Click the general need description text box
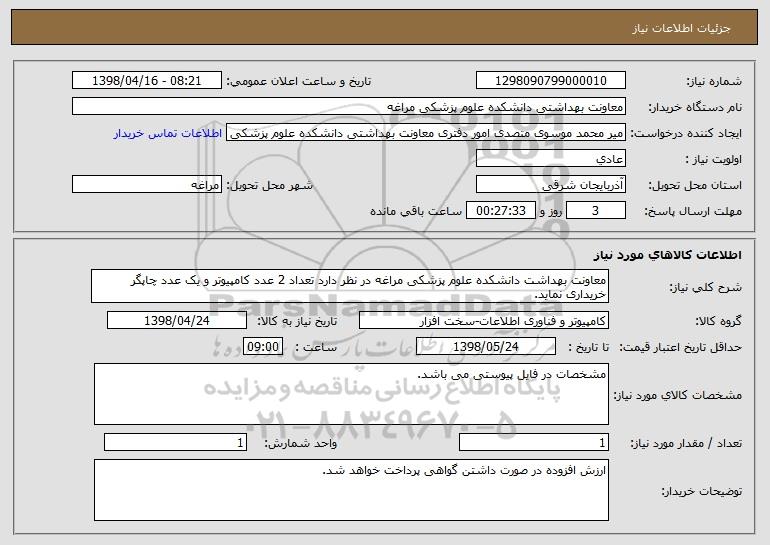 tap(350, 286)
